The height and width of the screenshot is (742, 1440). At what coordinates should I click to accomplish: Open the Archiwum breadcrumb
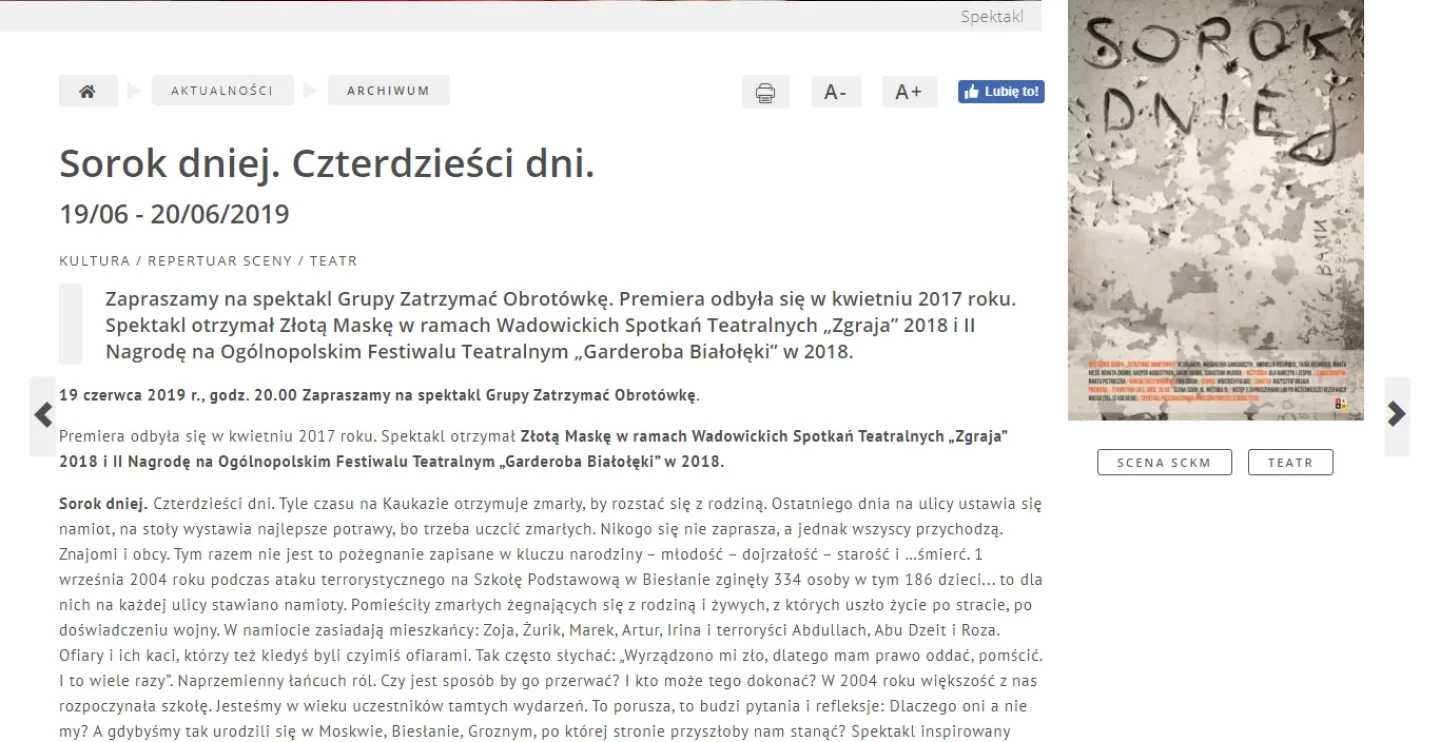(389, 91)
